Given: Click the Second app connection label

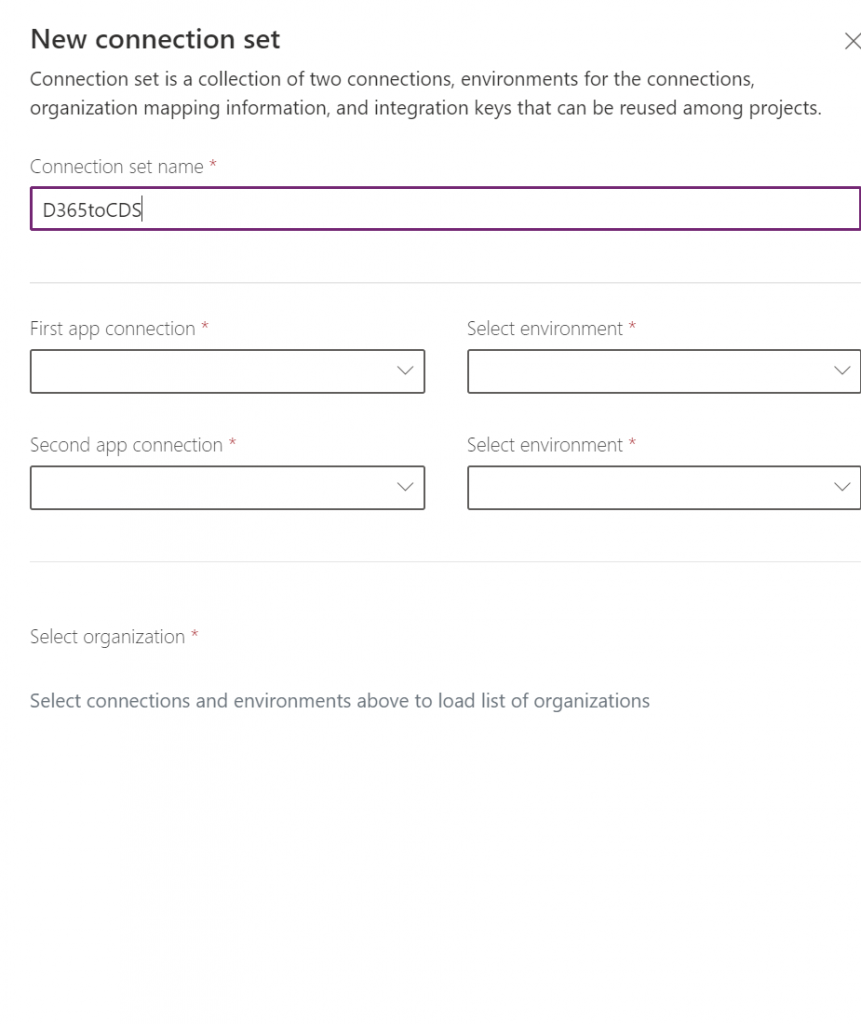Looking at the screenshot, I should (120, 445).
